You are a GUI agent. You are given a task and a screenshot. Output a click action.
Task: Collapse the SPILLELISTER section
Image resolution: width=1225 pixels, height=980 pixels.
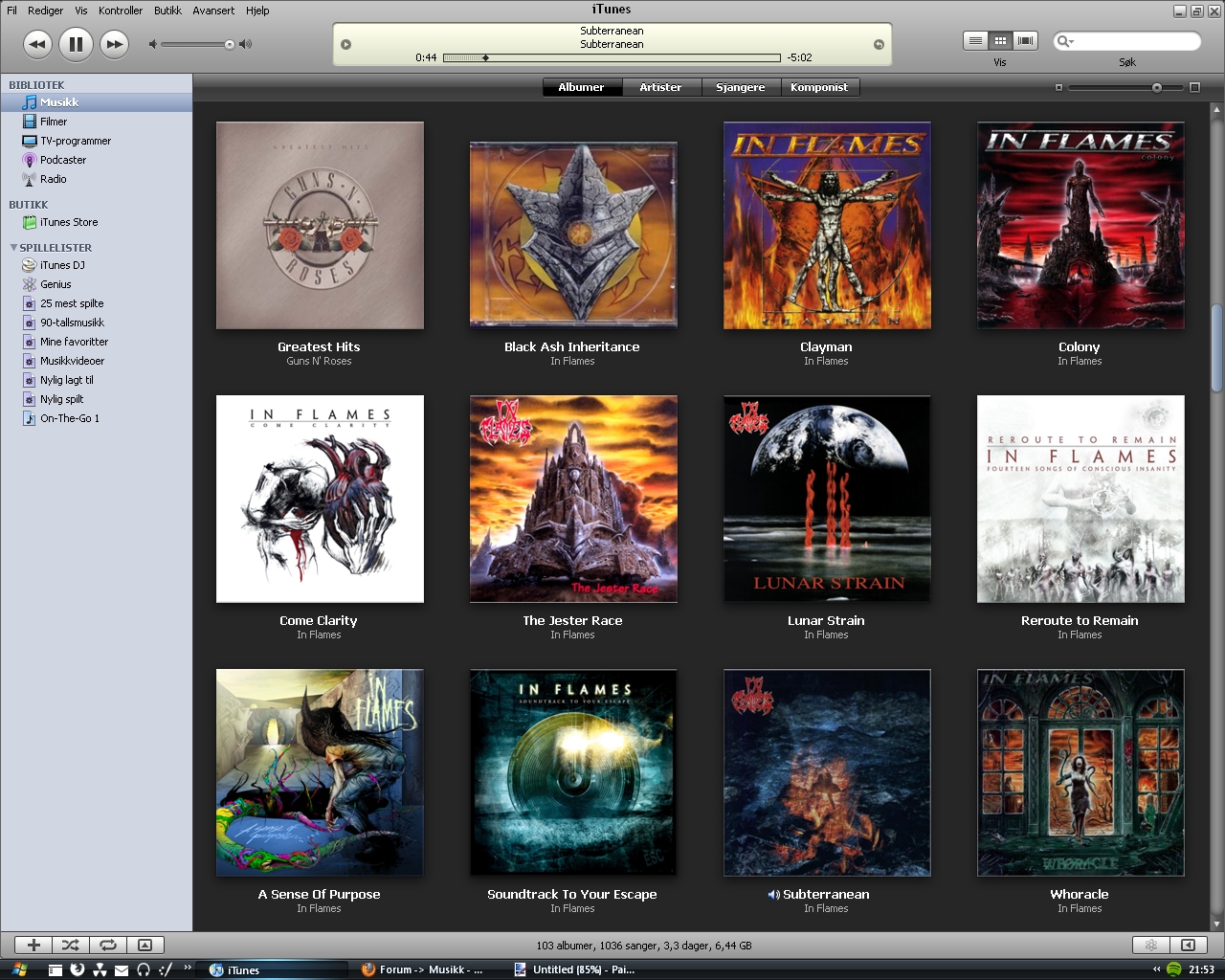[x=13, y=247]
